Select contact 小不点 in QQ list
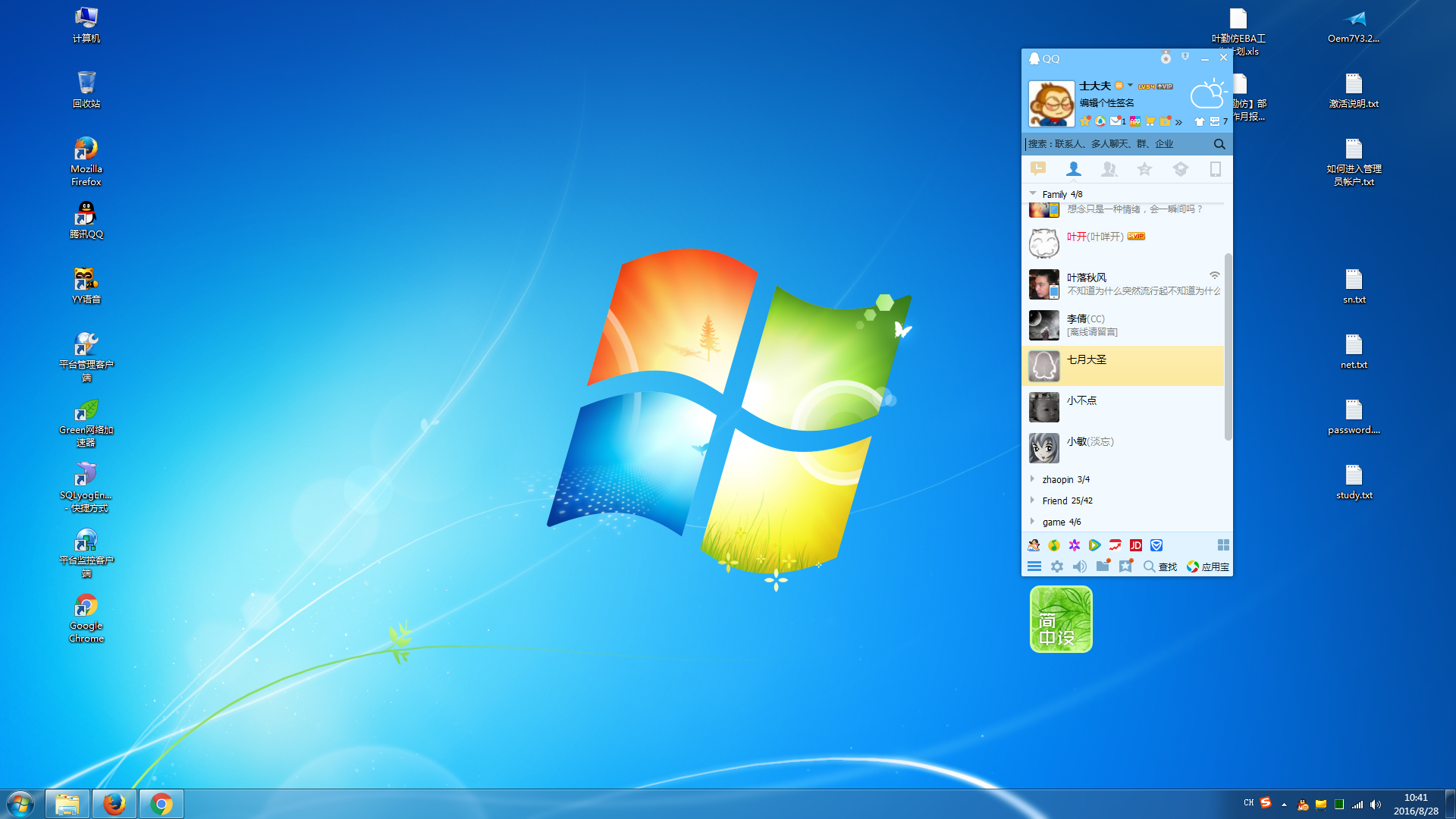The image size is (1456, 819). click(x=1122, y=407)
